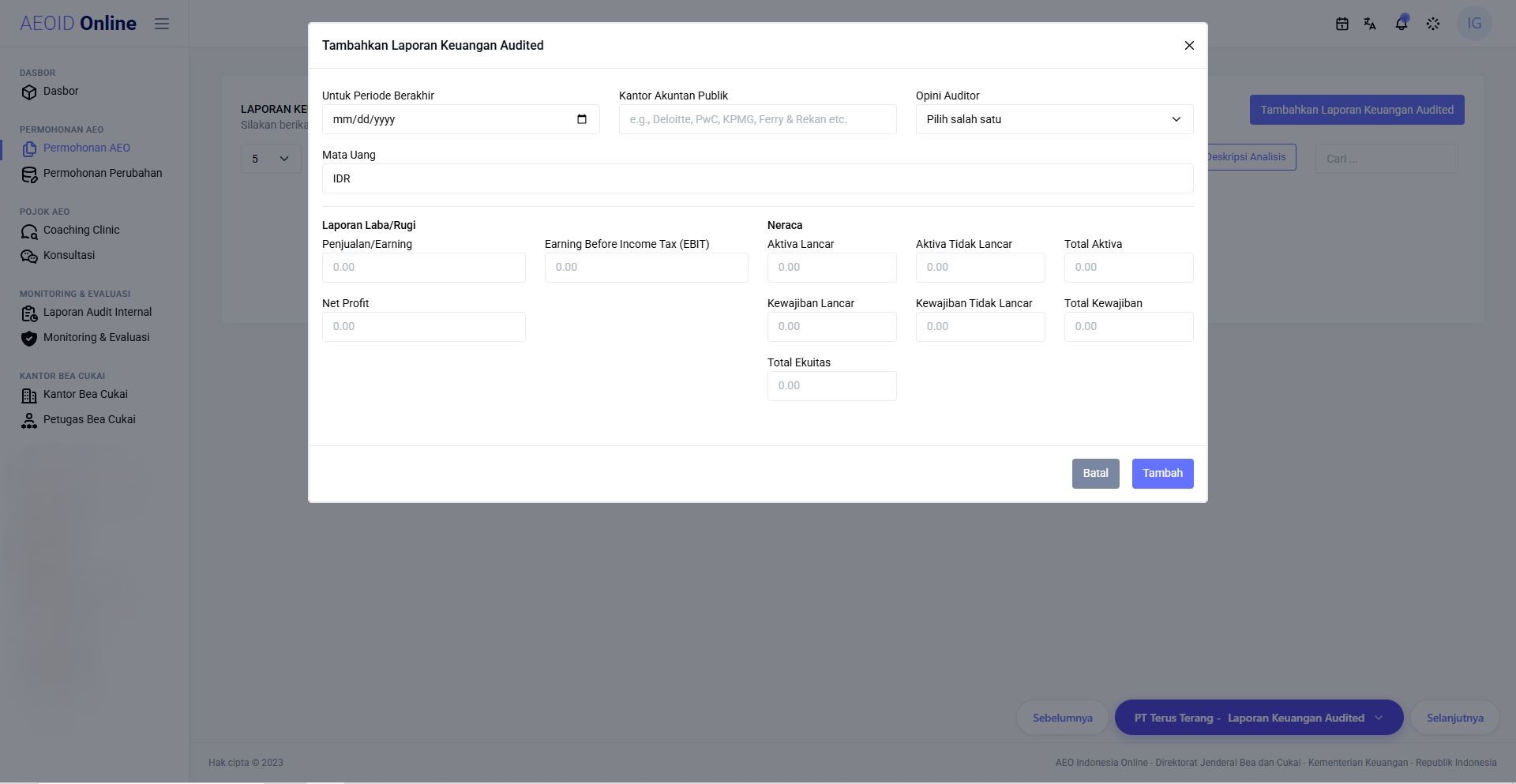Open the language translation icon
The image size is (1516, 784).
tap(1370, 24)
